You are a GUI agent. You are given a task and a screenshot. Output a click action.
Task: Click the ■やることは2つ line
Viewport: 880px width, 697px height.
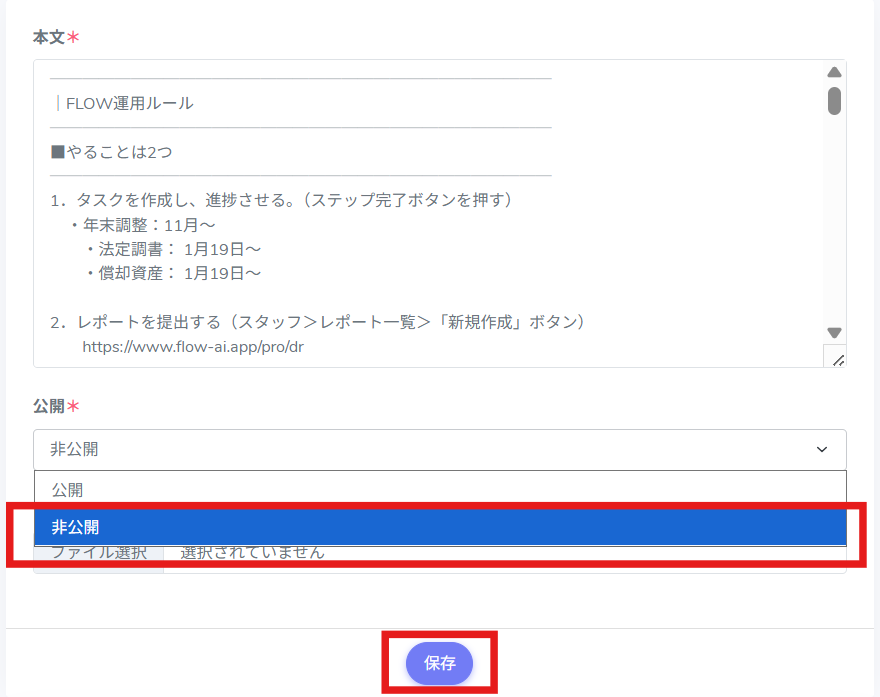point(111,152)
